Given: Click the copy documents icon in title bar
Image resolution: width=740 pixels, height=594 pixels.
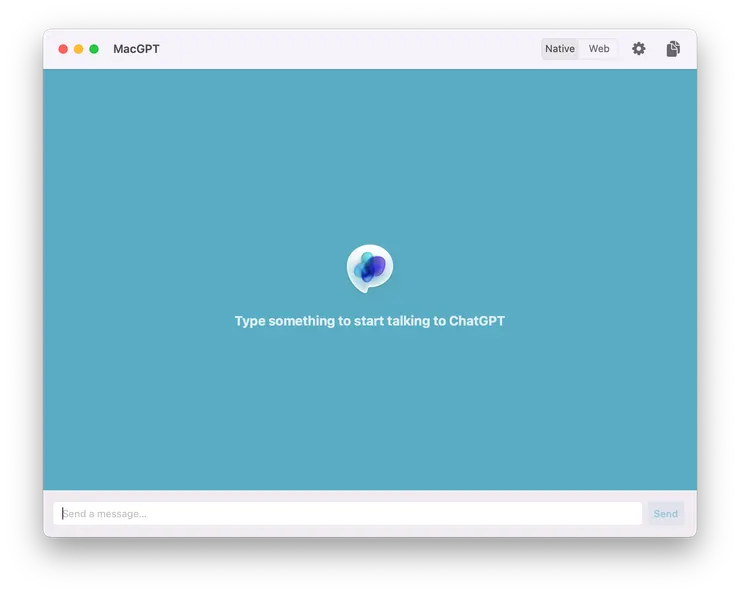Looking at the screenshot, I should coord(673,49).
